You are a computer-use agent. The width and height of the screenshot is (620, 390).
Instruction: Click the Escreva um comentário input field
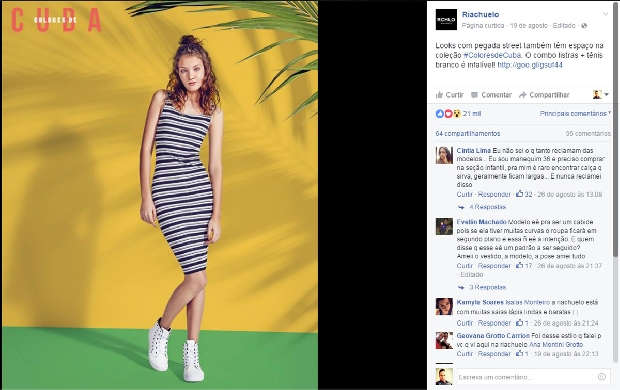[x=533, y=377]
